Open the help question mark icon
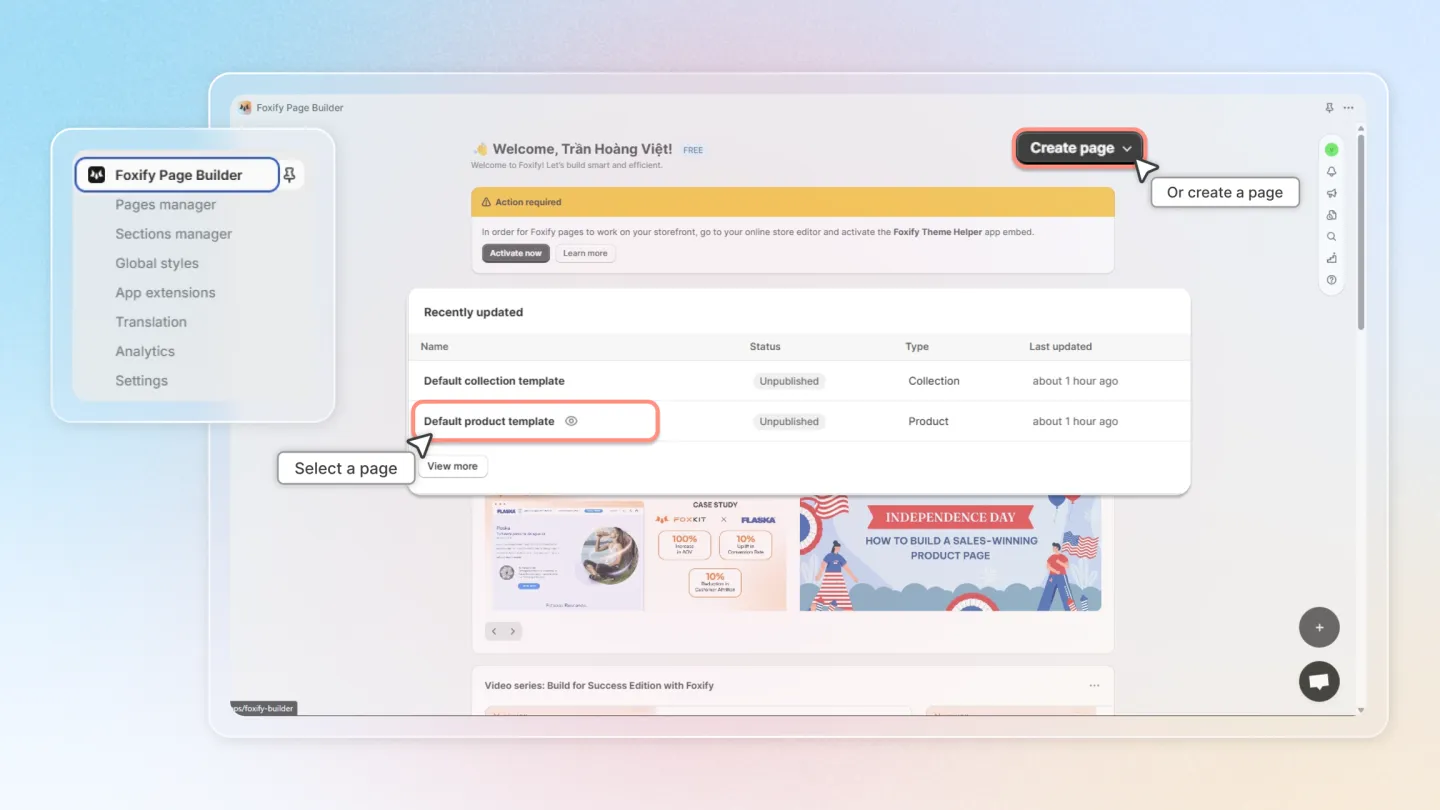1440x810 pixels. (1331, 280)
